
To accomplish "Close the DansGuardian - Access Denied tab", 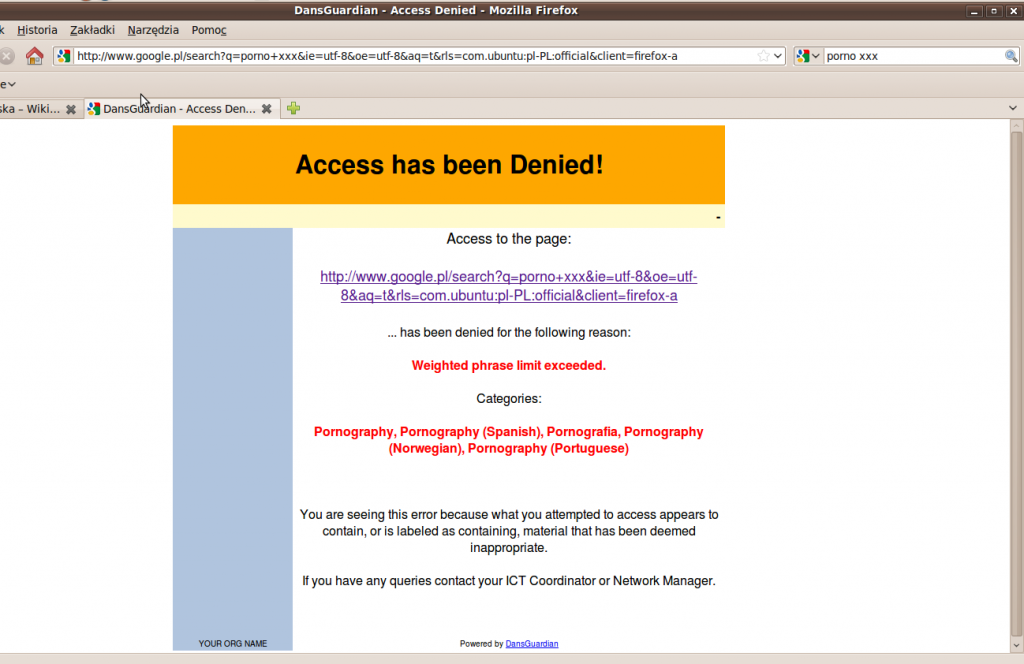I will point(267,109).
